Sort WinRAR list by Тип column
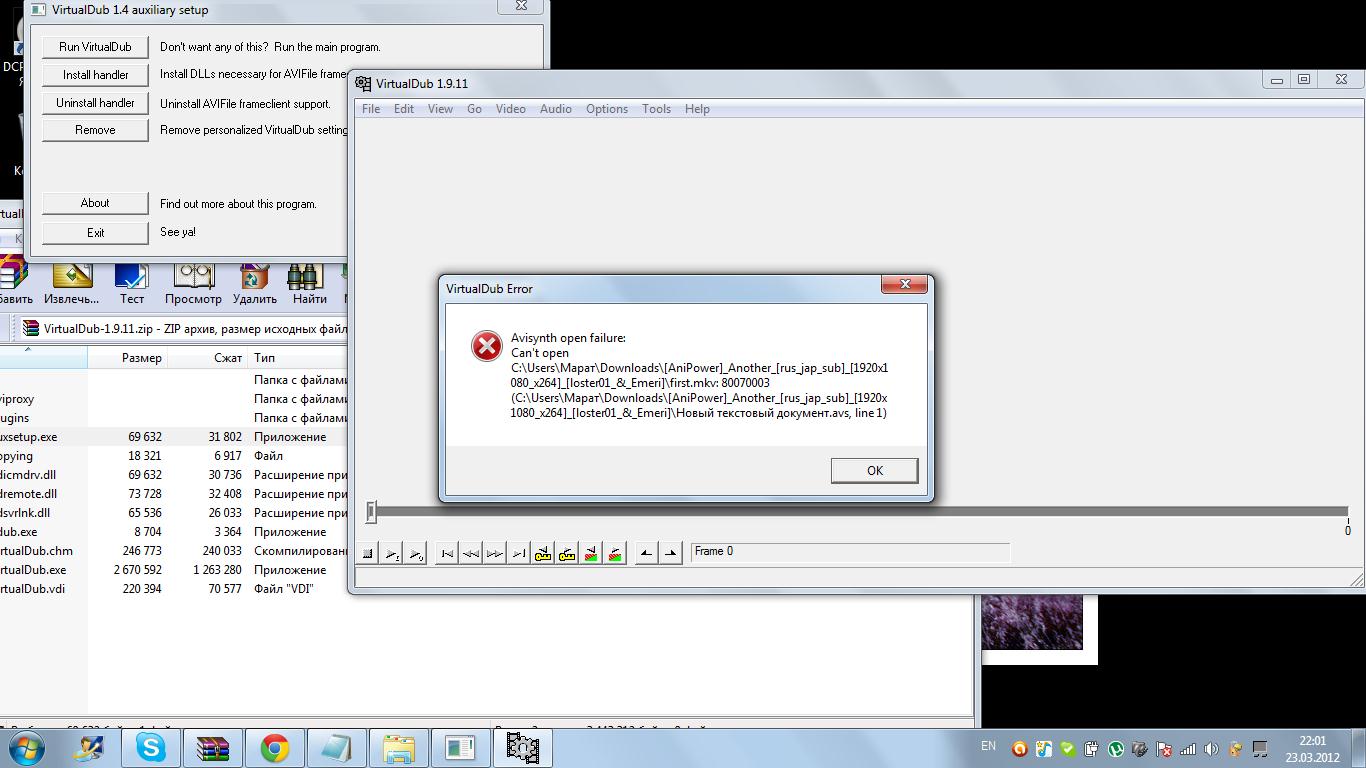1366x768 pixels. (298, 358)
